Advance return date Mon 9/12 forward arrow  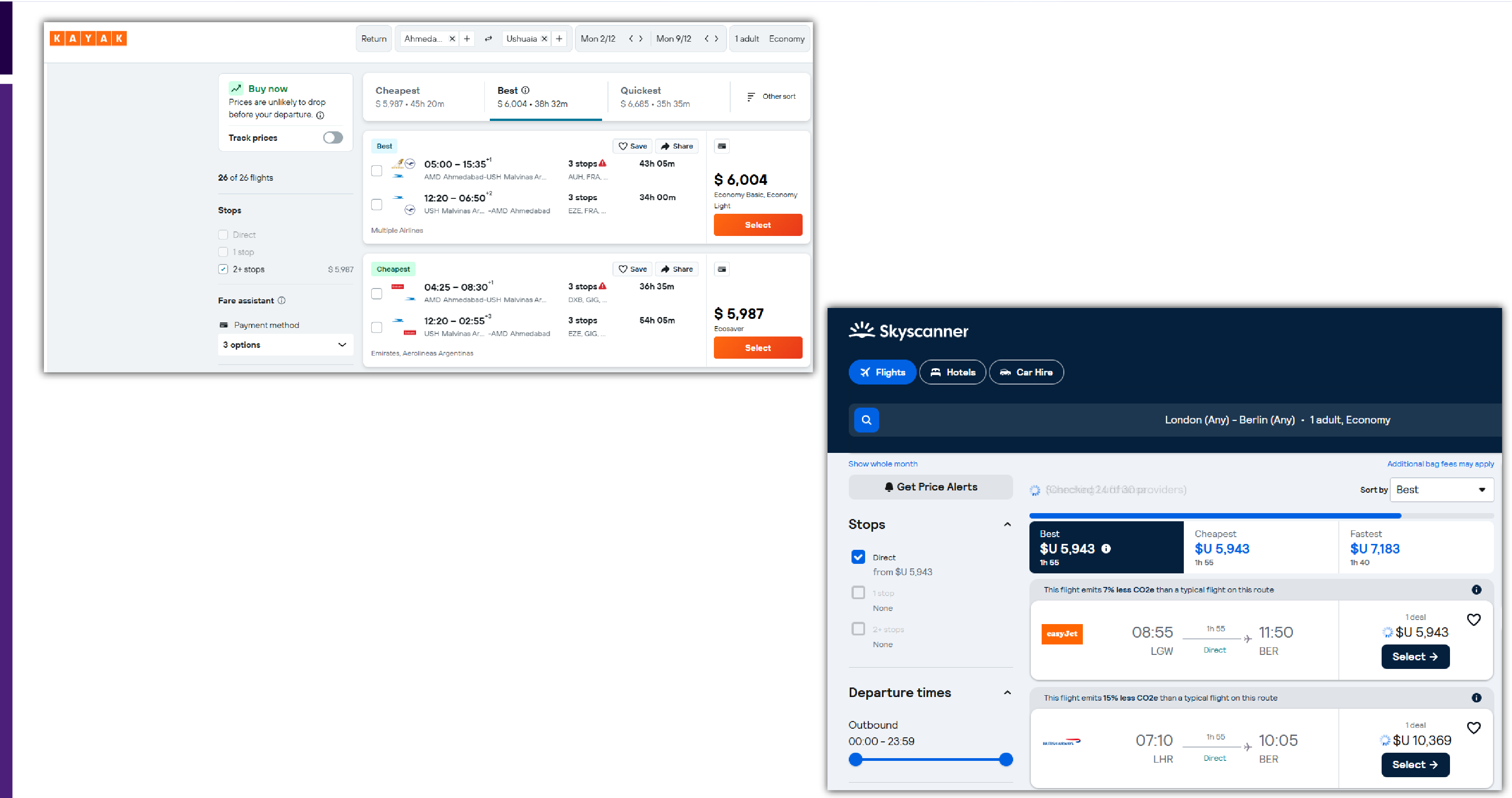pyautogui.click(x=716, y=39)
